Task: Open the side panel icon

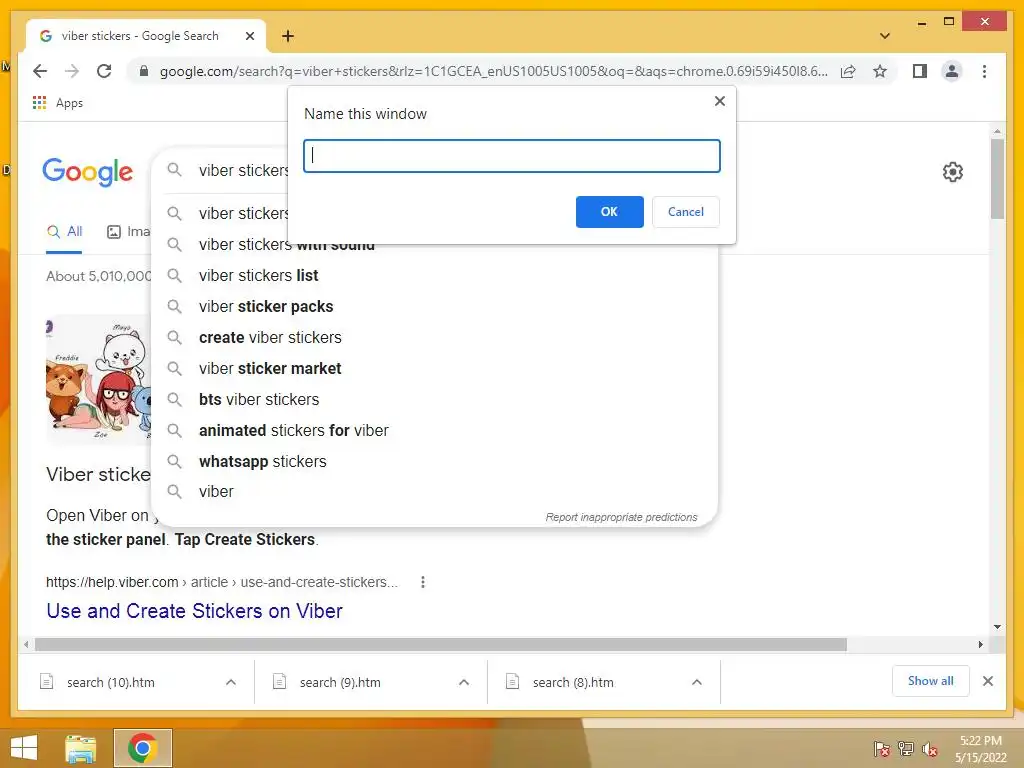Action: pos(920,71)
